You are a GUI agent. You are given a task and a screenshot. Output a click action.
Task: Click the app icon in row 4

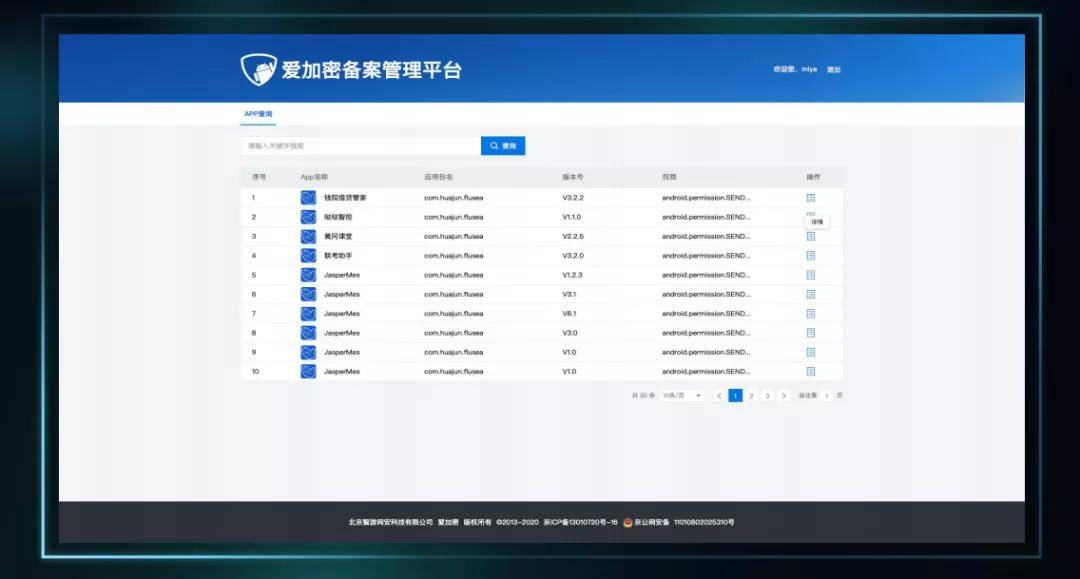[x=309, y=256]
